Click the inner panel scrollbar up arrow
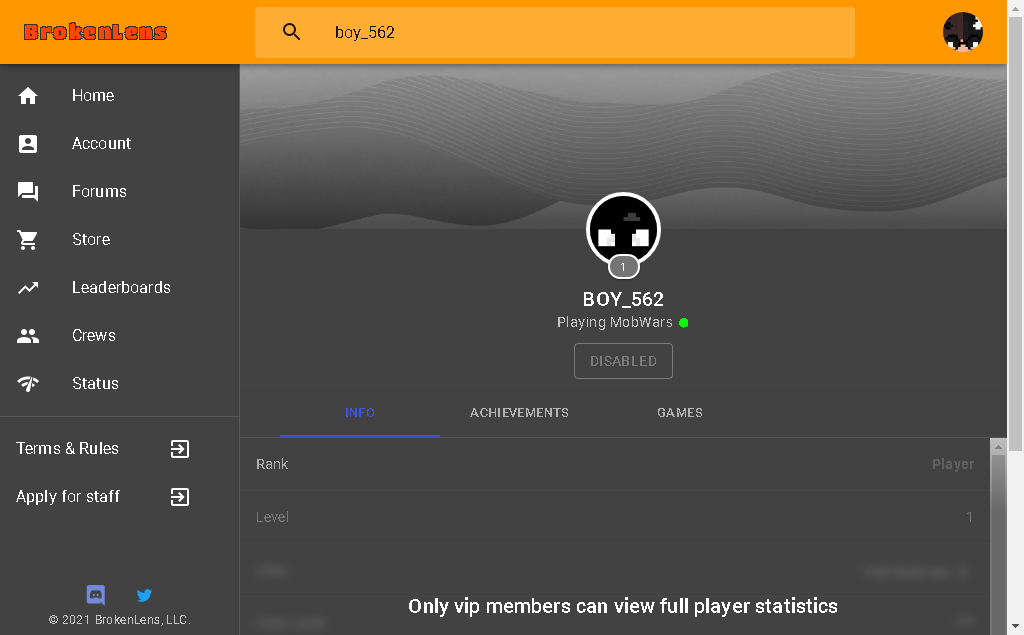This screenshot has height=635, width=1024. click(998, 448)
